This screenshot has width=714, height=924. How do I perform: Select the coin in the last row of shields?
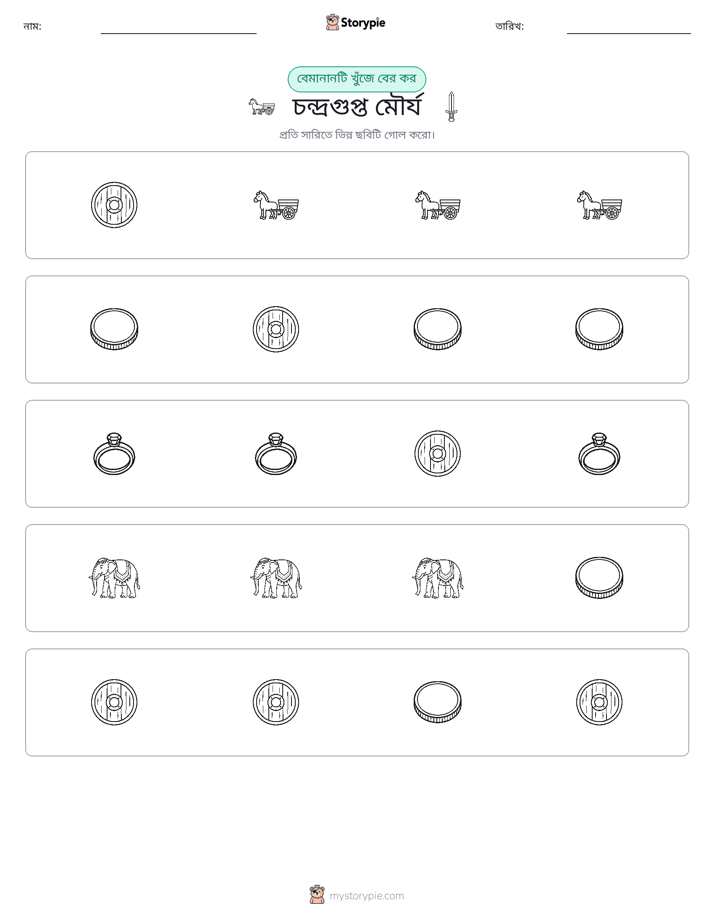pyautogui.click(x=437, y=702)
